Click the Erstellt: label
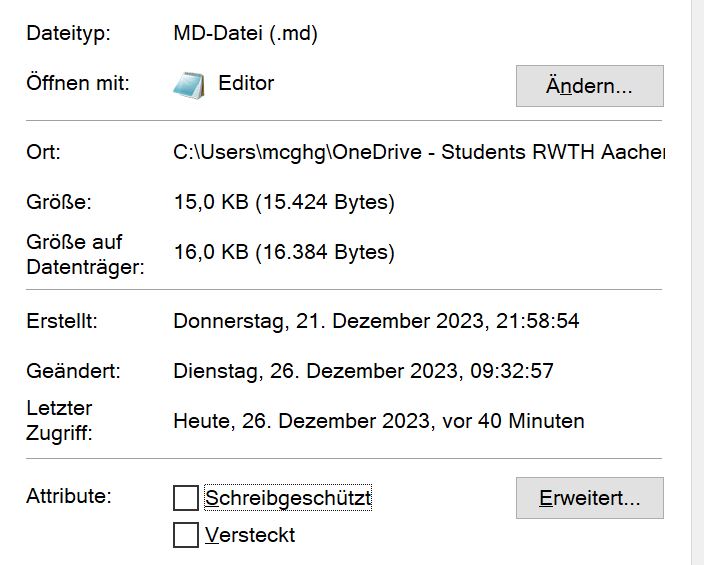 click(62, 322)
